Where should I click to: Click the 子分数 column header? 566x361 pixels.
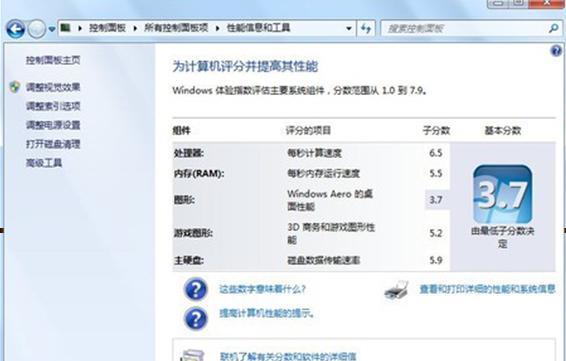pos(436,131)
